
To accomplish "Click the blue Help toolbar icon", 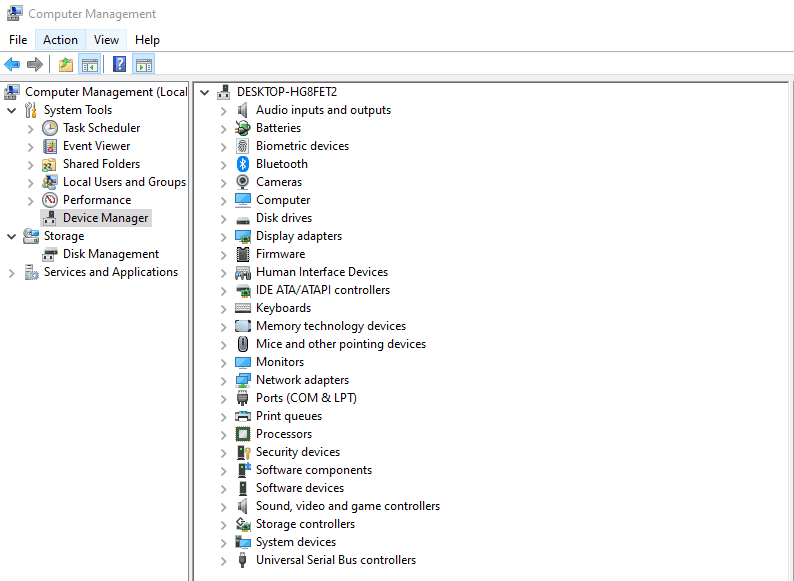I will tap(119, 65).
